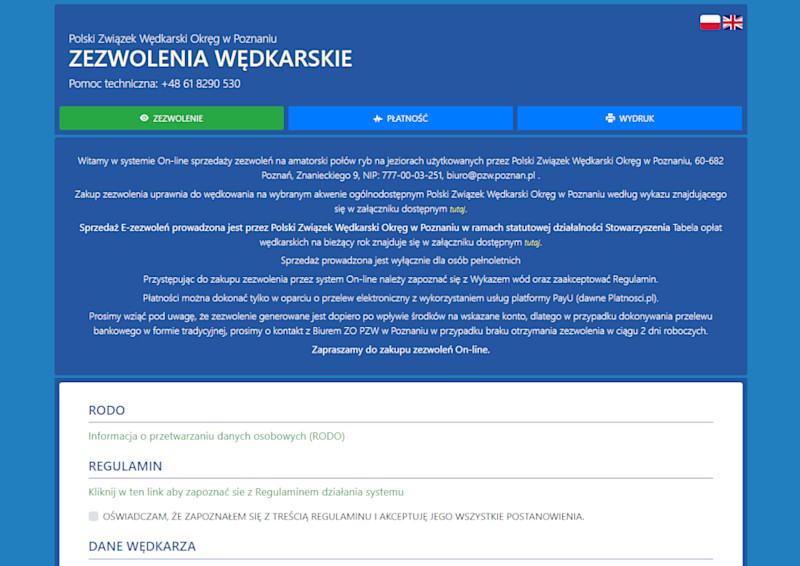This screenshot has height=566, width=800.
Task: Open 'tutaj' link for the fee table
Action: 532,242
